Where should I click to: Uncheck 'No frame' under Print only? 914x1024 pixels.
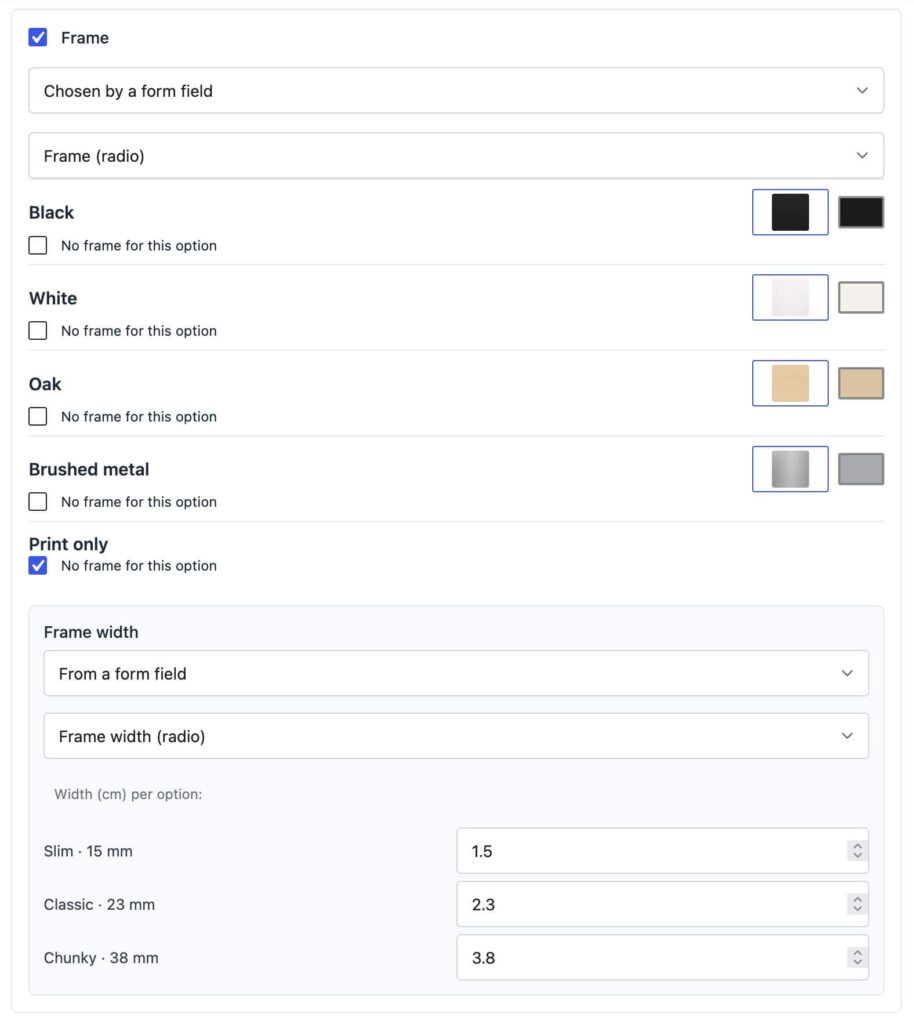pos(38,566)
